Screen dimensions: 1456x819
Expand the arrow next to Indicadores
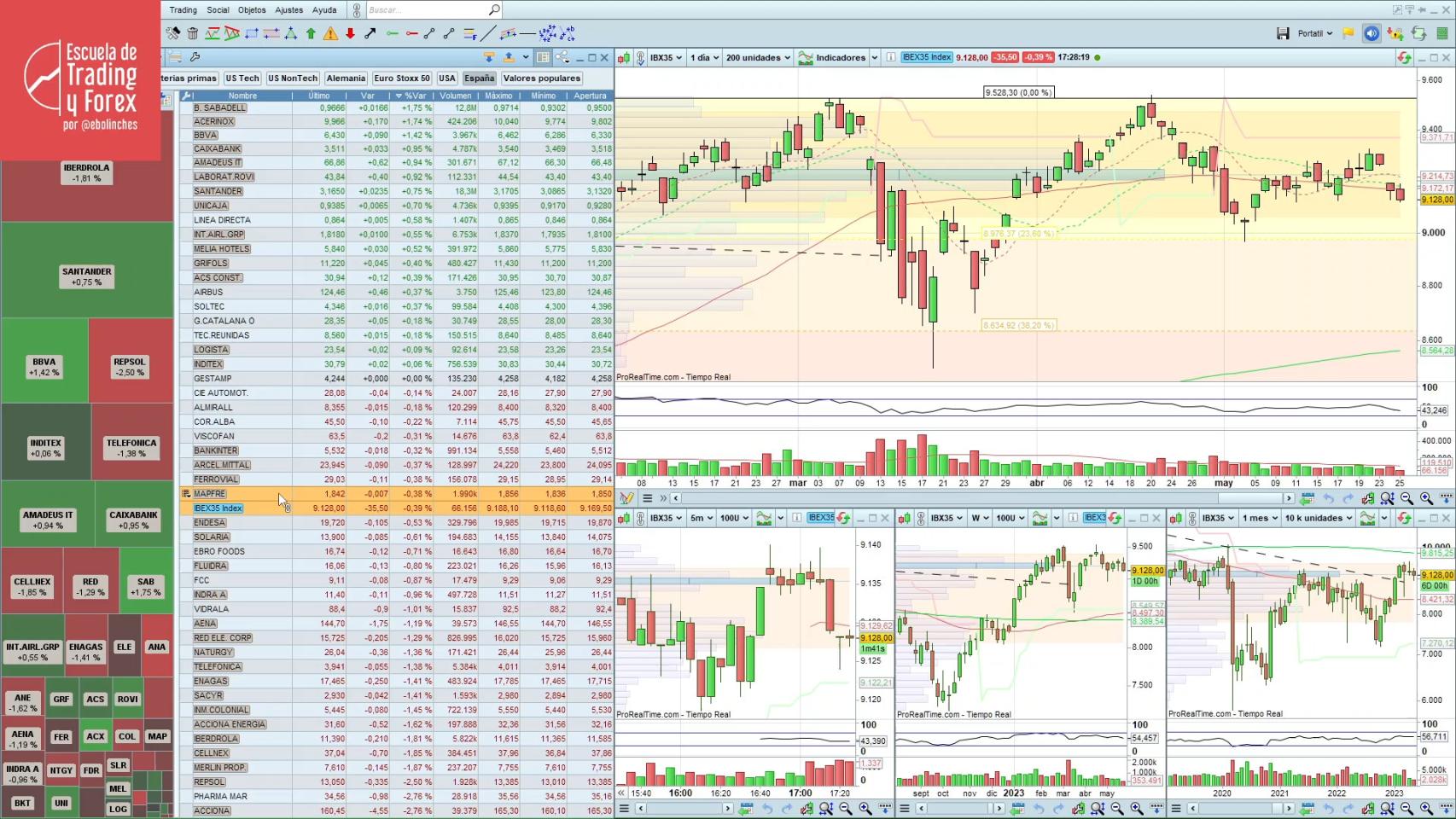pos(875,57)
